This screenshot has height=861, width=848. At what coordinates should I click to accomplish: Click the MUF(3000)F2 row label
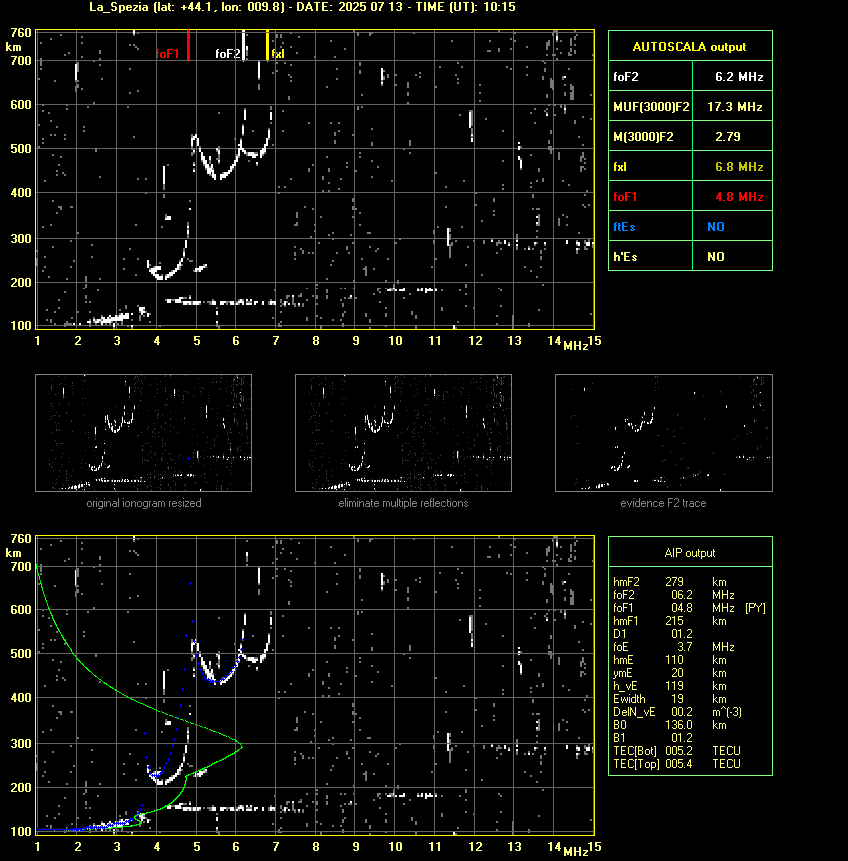651,107
